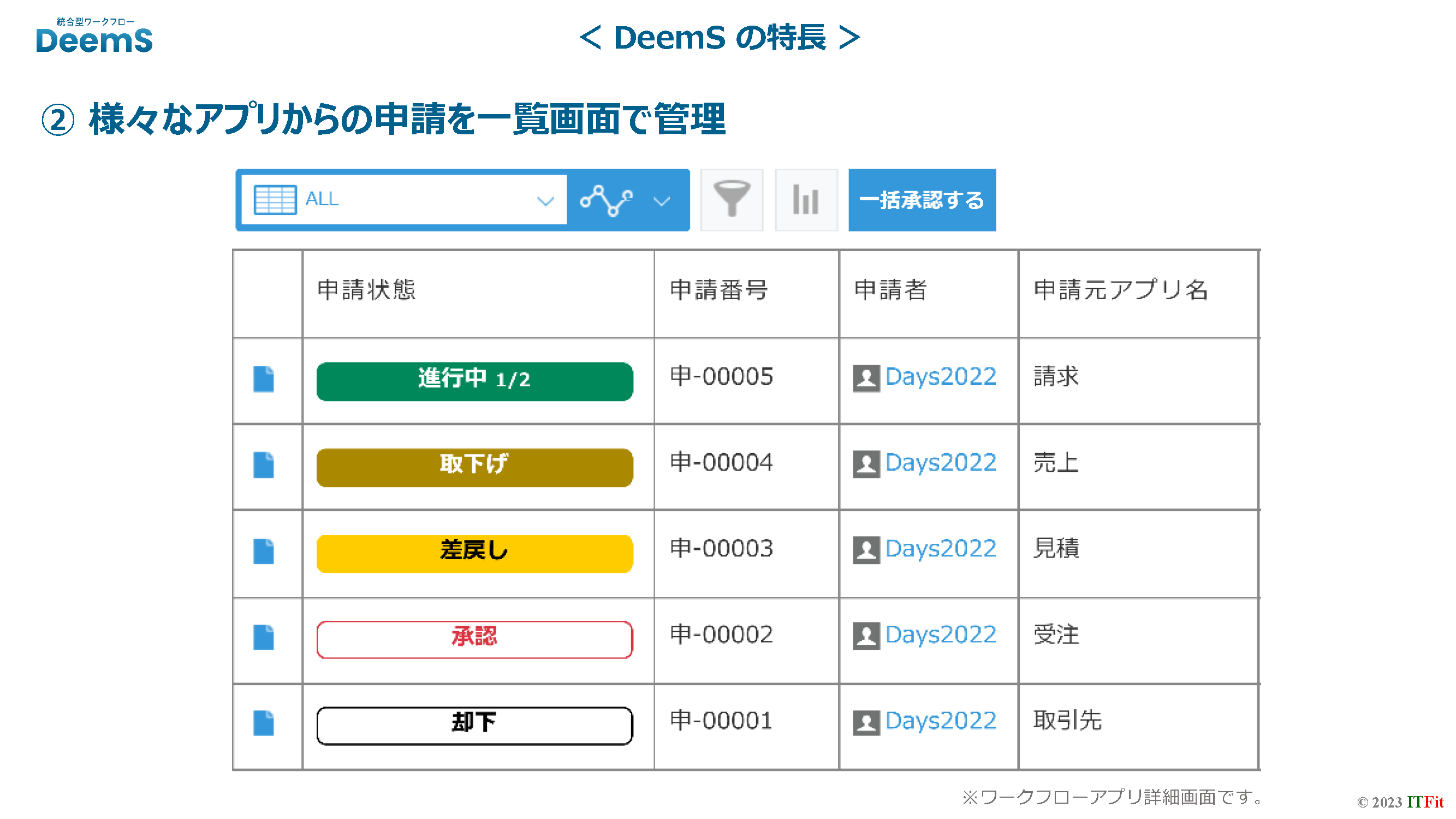Click the green 進行中 1/2 status badge
The image size is (1456, 819).
pos(474,381)
